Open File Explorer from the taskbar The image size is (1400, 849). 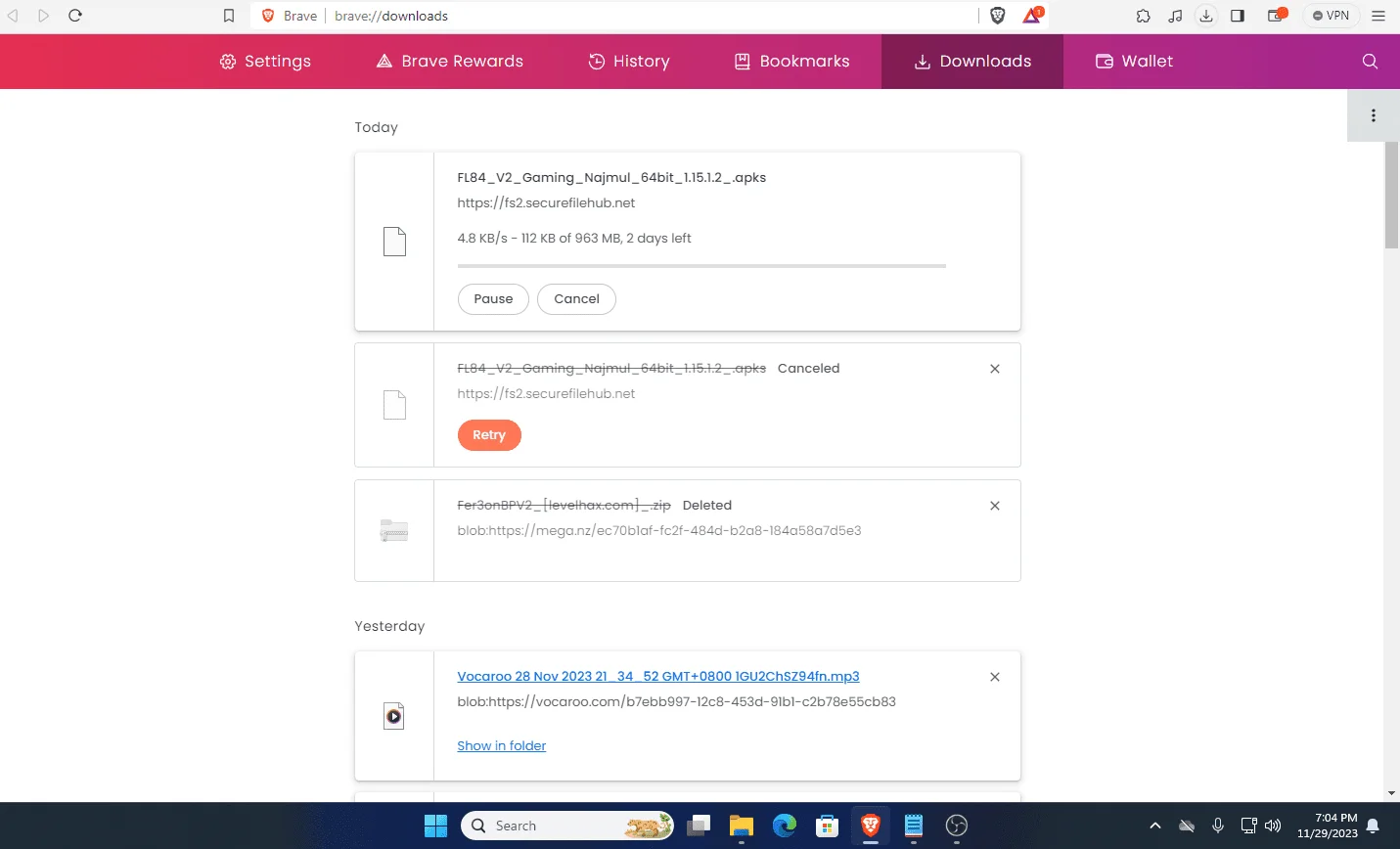741,826
